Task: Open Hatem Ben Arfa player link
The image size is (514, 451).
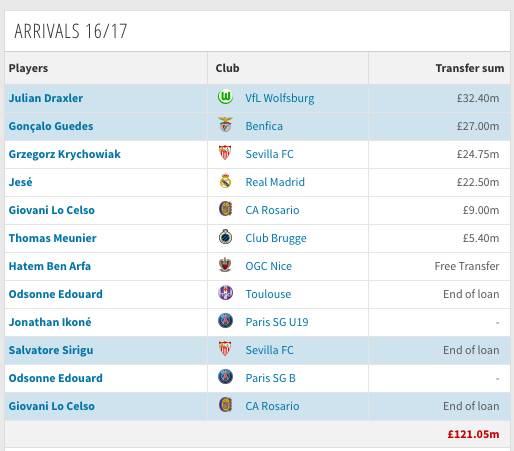Action: (x=50, y=266)
